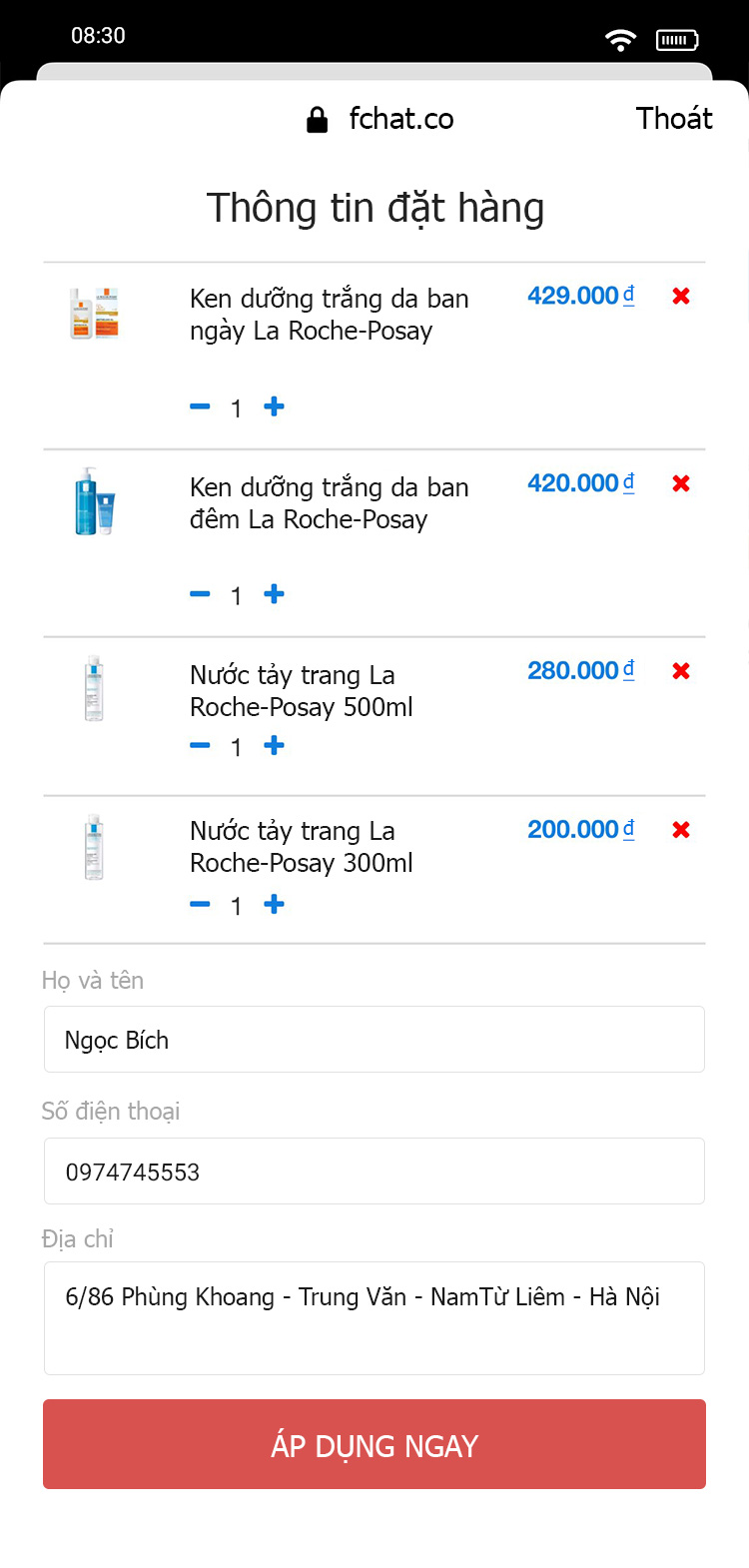Submit order with ÁP DỤNG NGAY button
The height and width of the screenshot is (1568, 749).
pos(374,1444)
